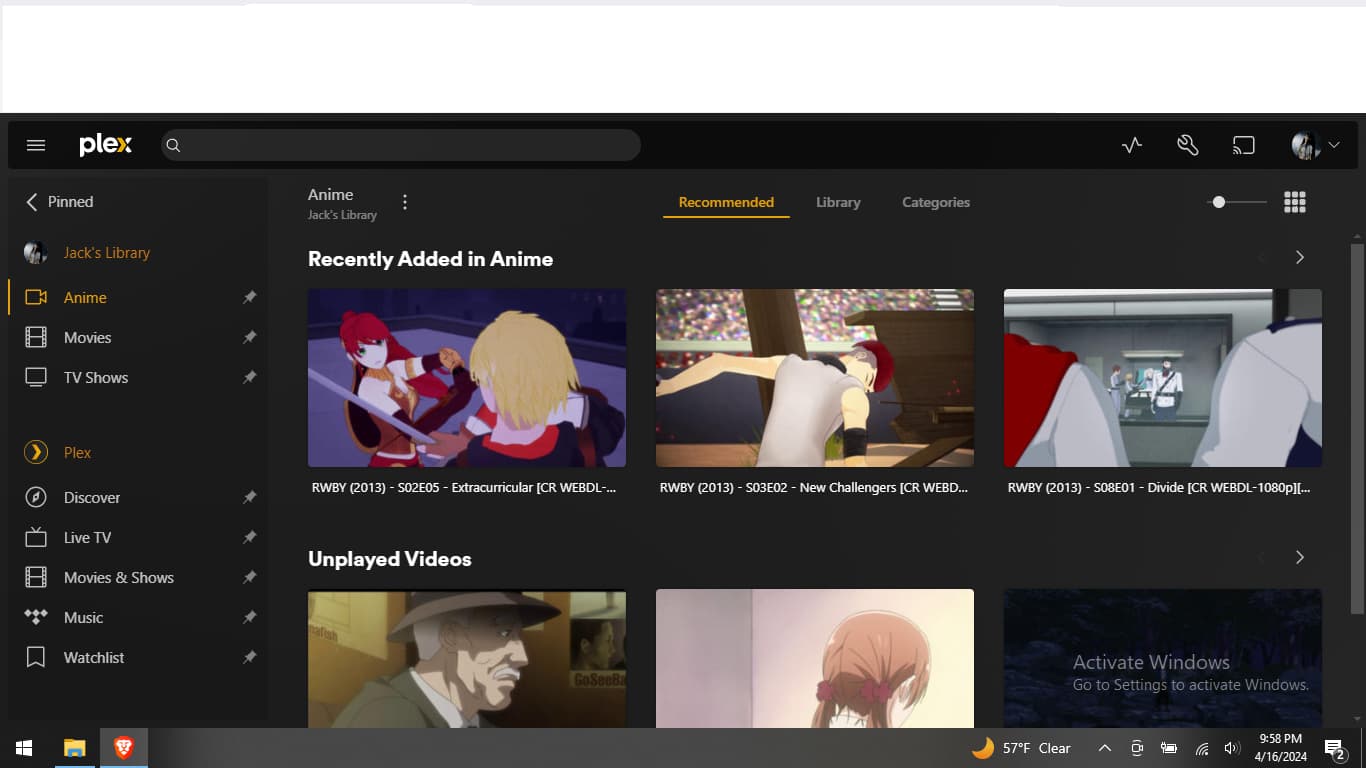This screenshot has height=768, width=1366.
Task: Open Discover in the sidebar
Action: click(x=92, y=497)
